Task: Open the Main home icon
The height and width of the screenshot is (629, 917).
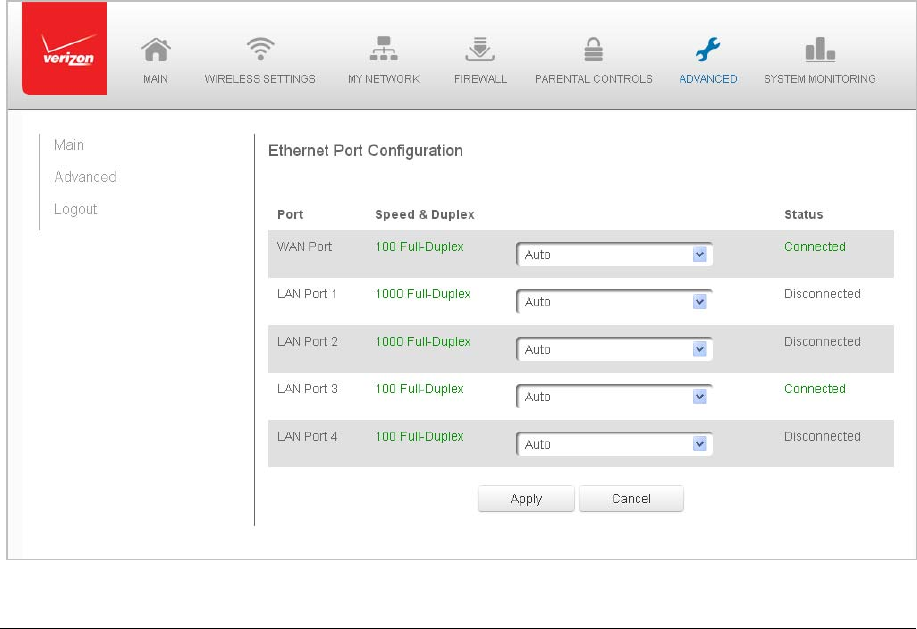Action: (x=156, y=49)
